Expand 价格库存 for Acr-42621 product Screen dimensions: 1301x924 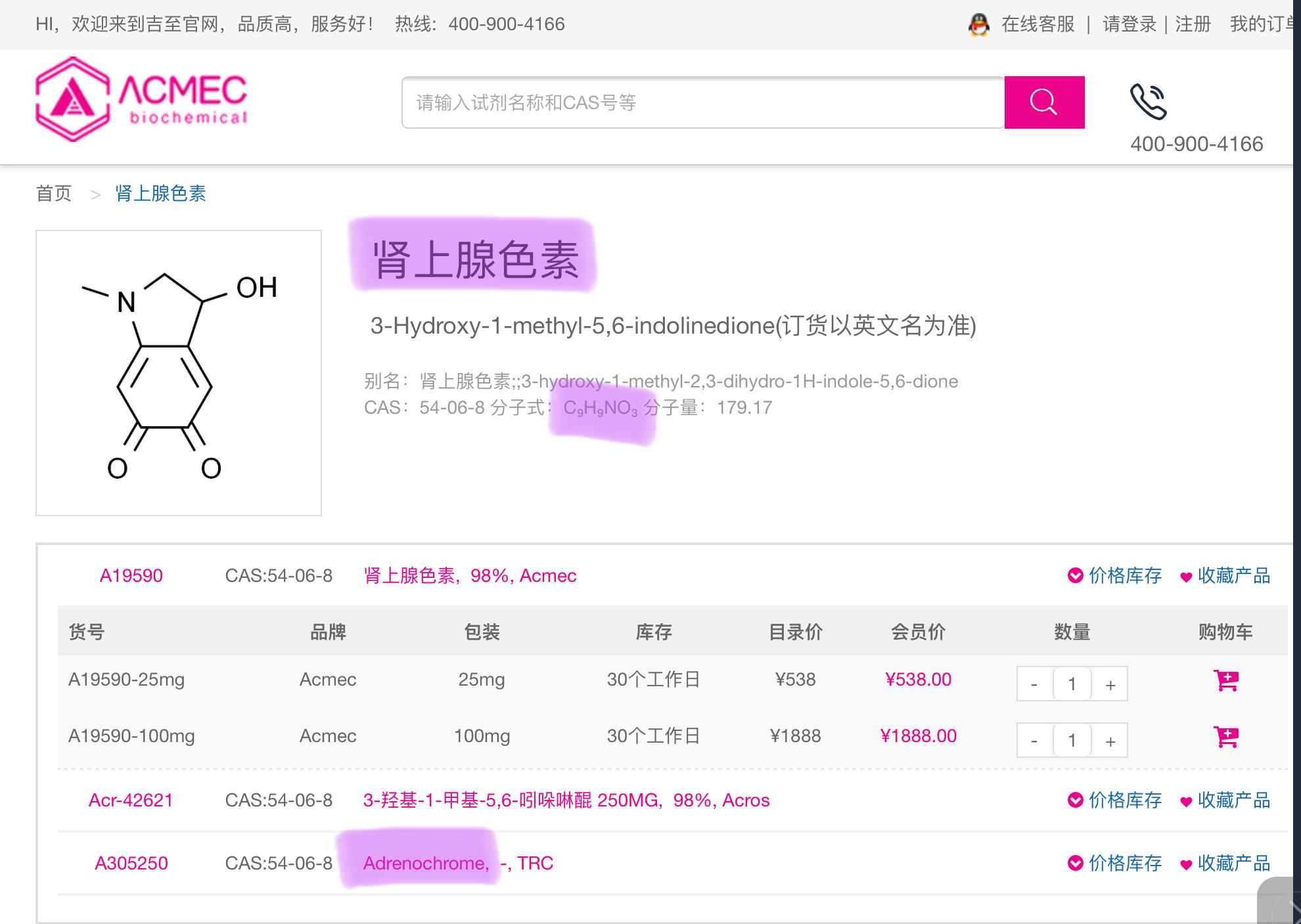click(1125, 801)
